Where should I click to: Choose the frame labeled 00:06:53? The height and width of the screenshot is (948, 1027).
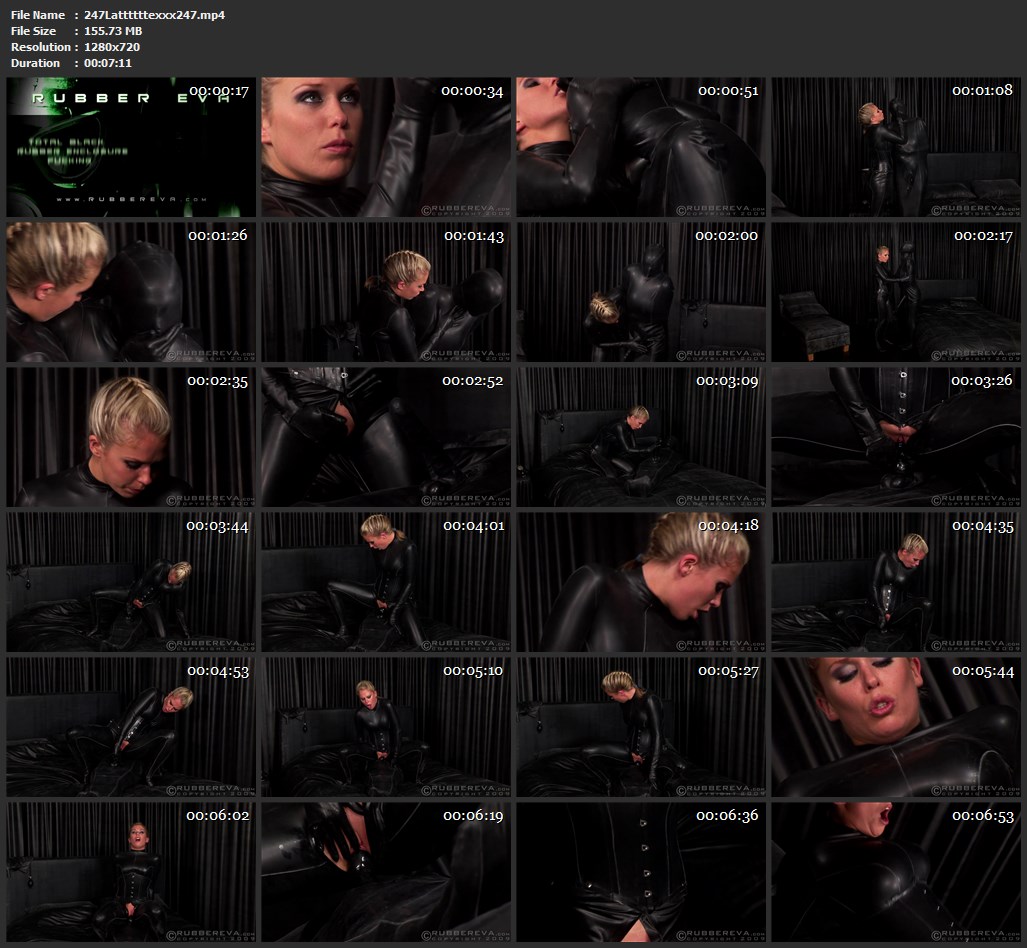896,872
